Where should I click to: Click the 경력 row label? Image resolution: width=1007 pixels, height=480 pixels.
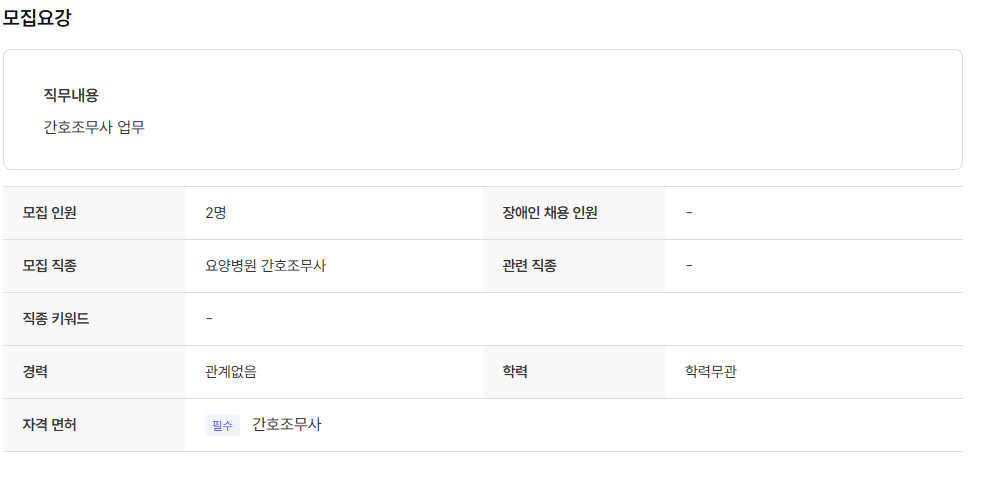click(36, 371)
